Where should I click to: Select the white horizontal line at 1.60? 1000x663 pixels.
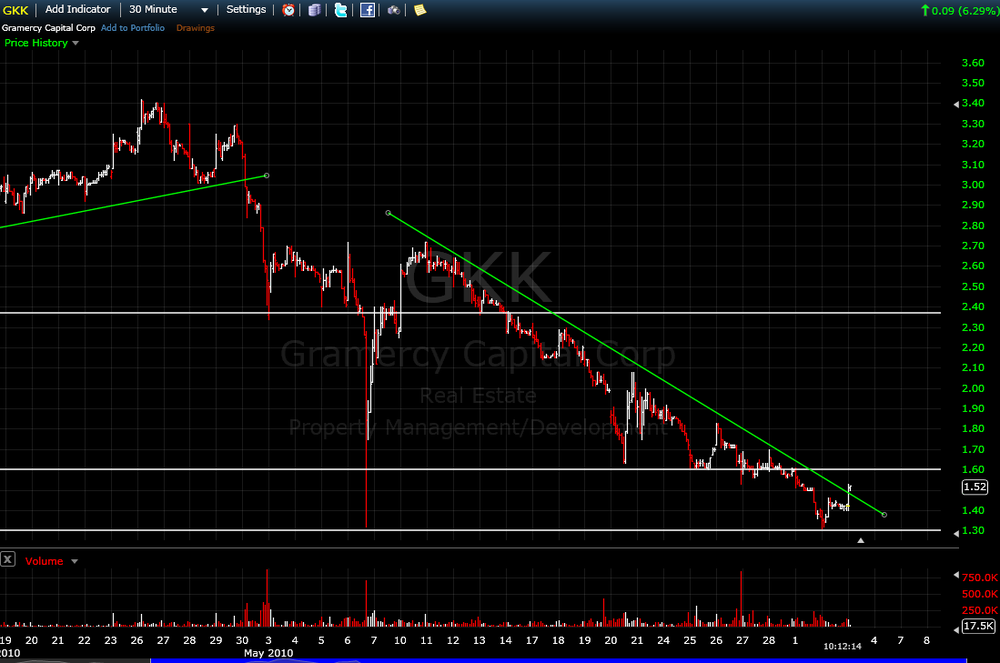(471, 469)
